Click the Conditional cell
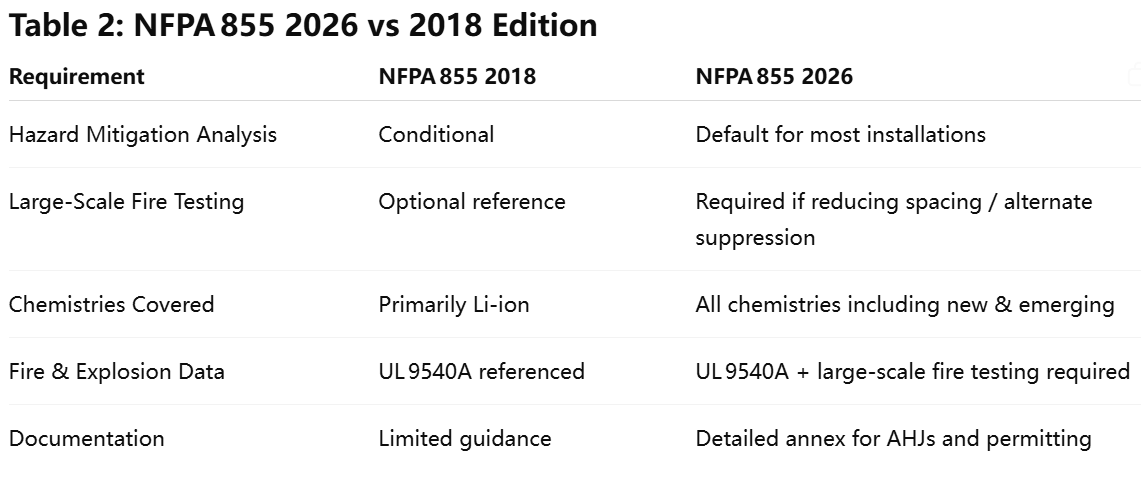The image size is (1141, 484). point(436,134)
